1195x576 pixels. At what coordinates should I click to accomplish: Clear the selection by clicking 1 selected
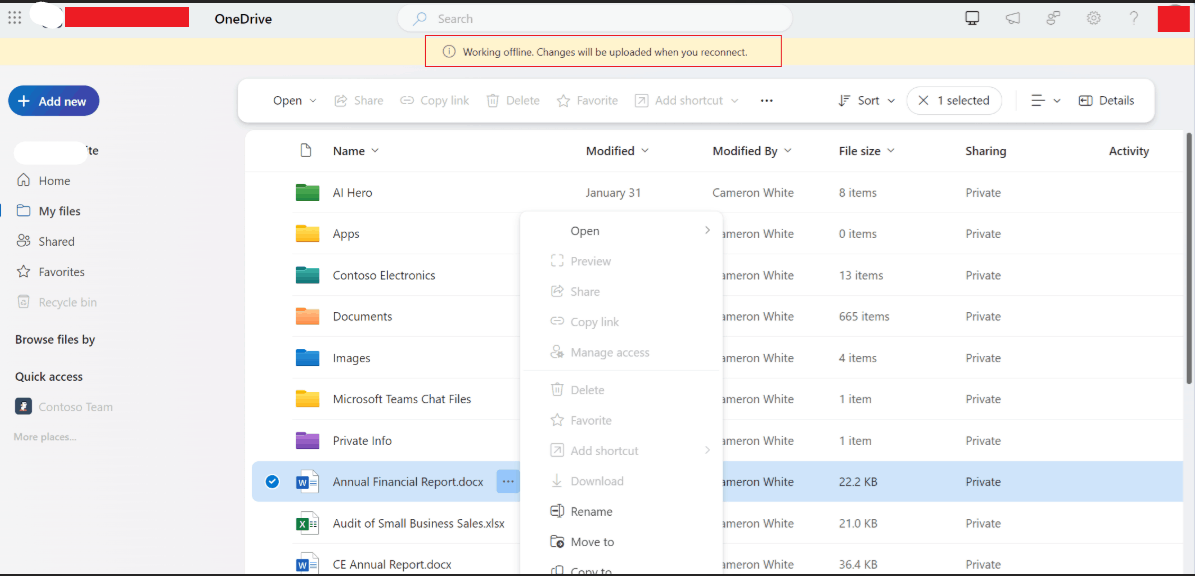pyautogui.click(x=954, y=100)
